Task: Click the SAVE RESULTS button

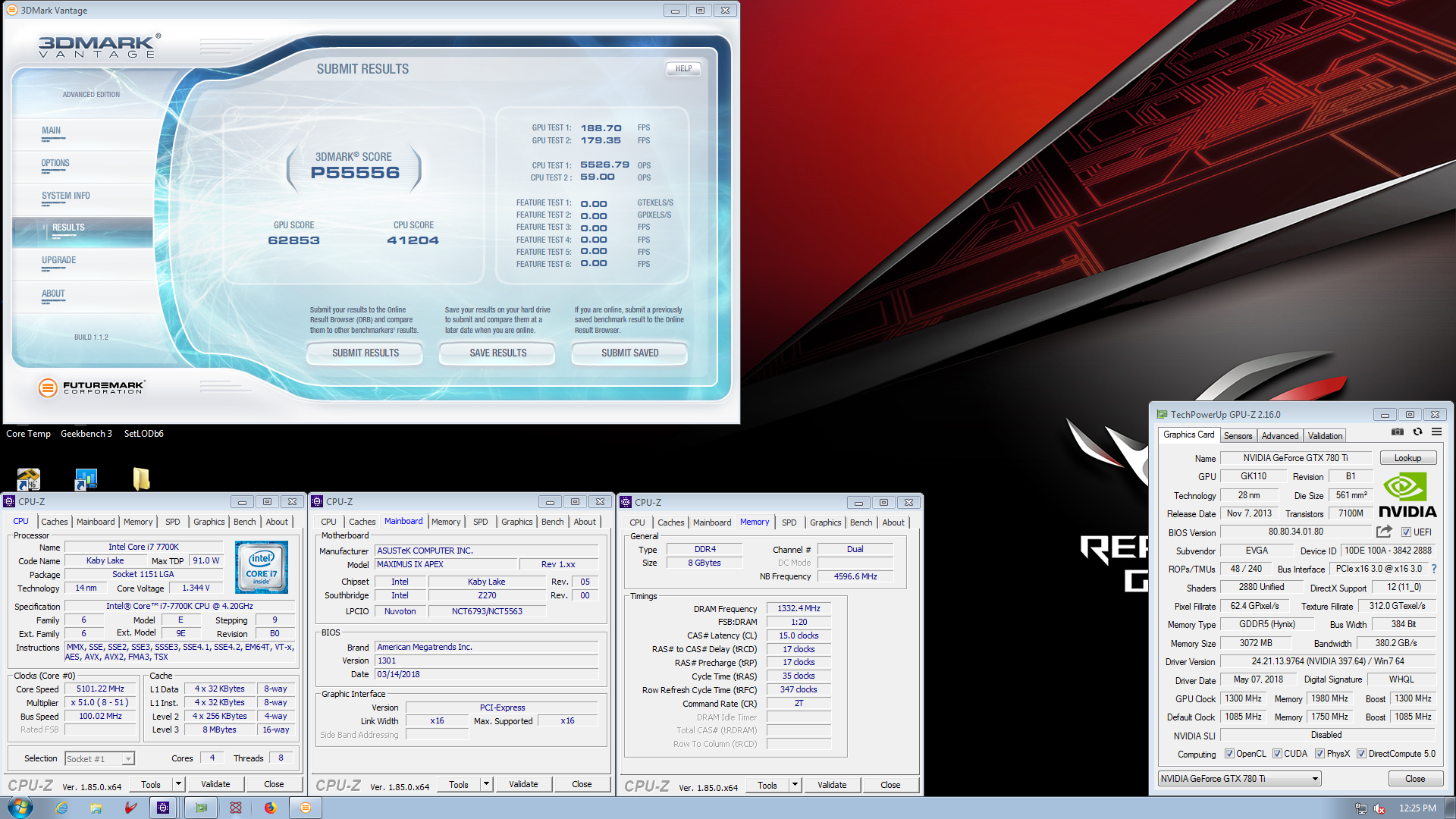Action: (x=497, y=353)
